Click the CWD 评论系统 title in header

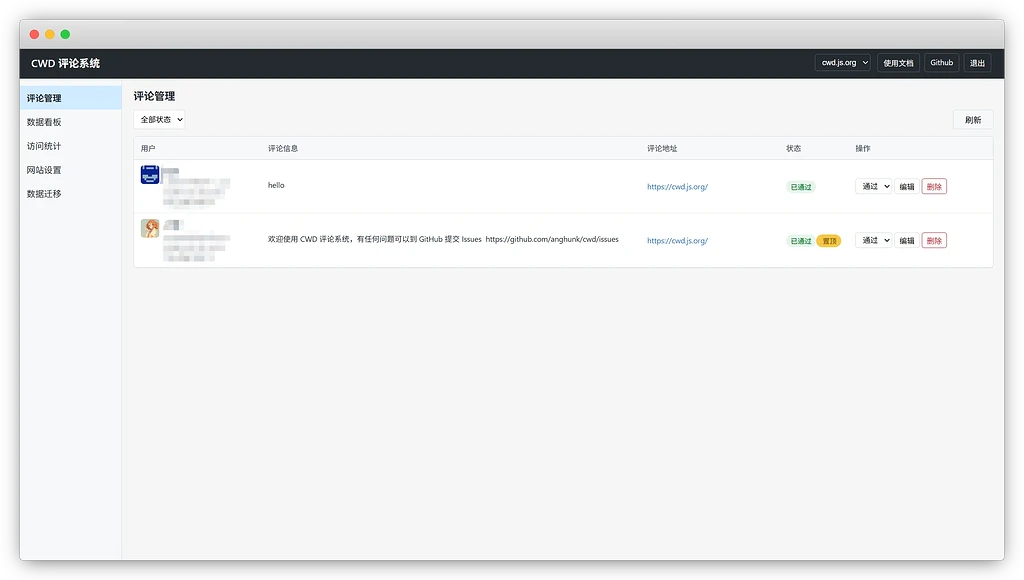(65, 63)
